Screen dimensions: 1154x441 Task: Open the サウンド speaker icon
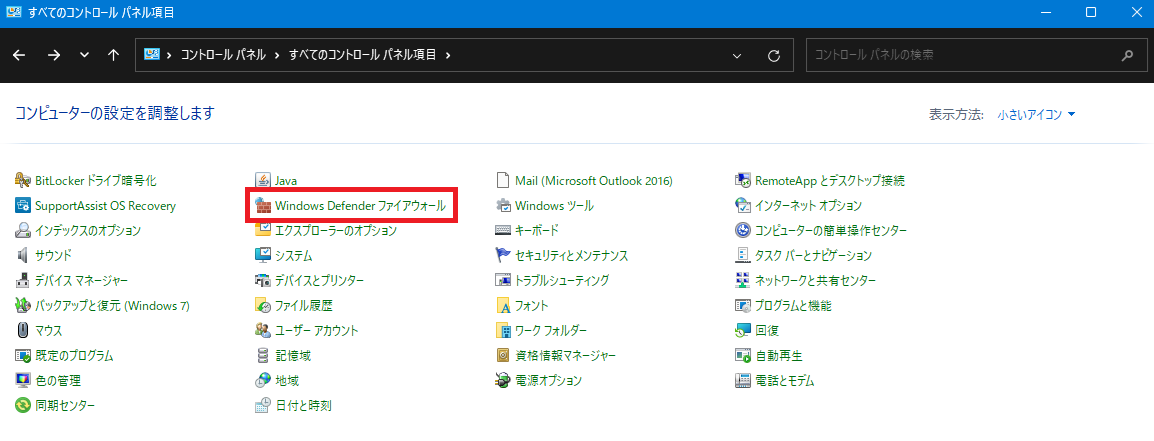point(22,255)
